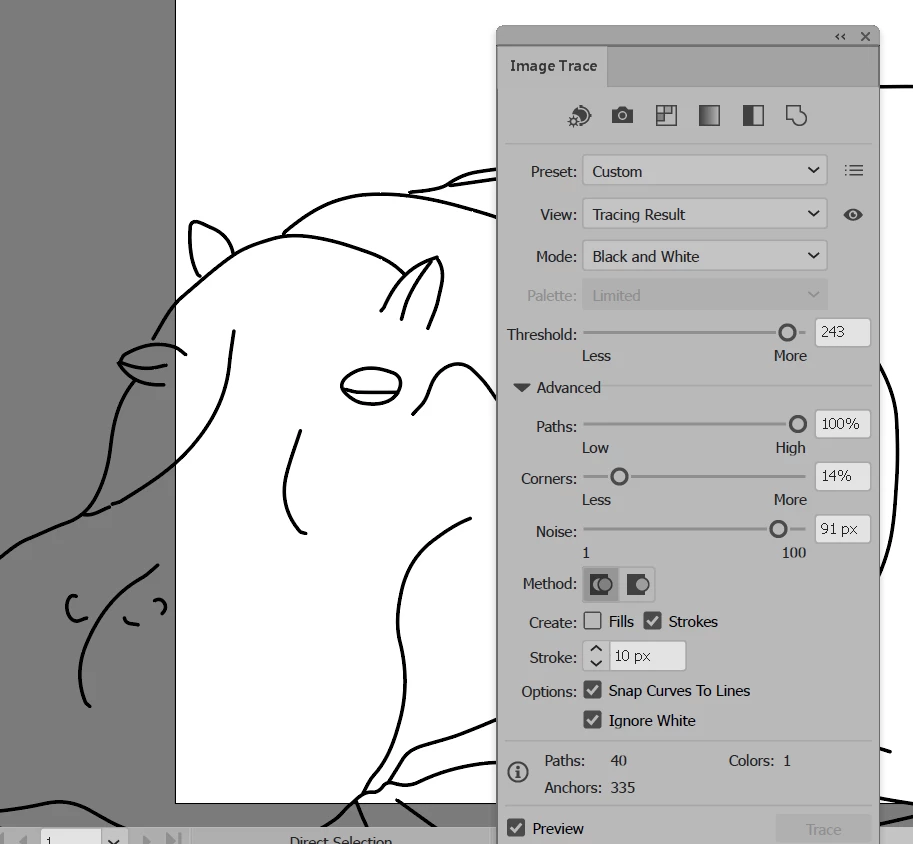Uncheck Ignore White option

point(592,720)
